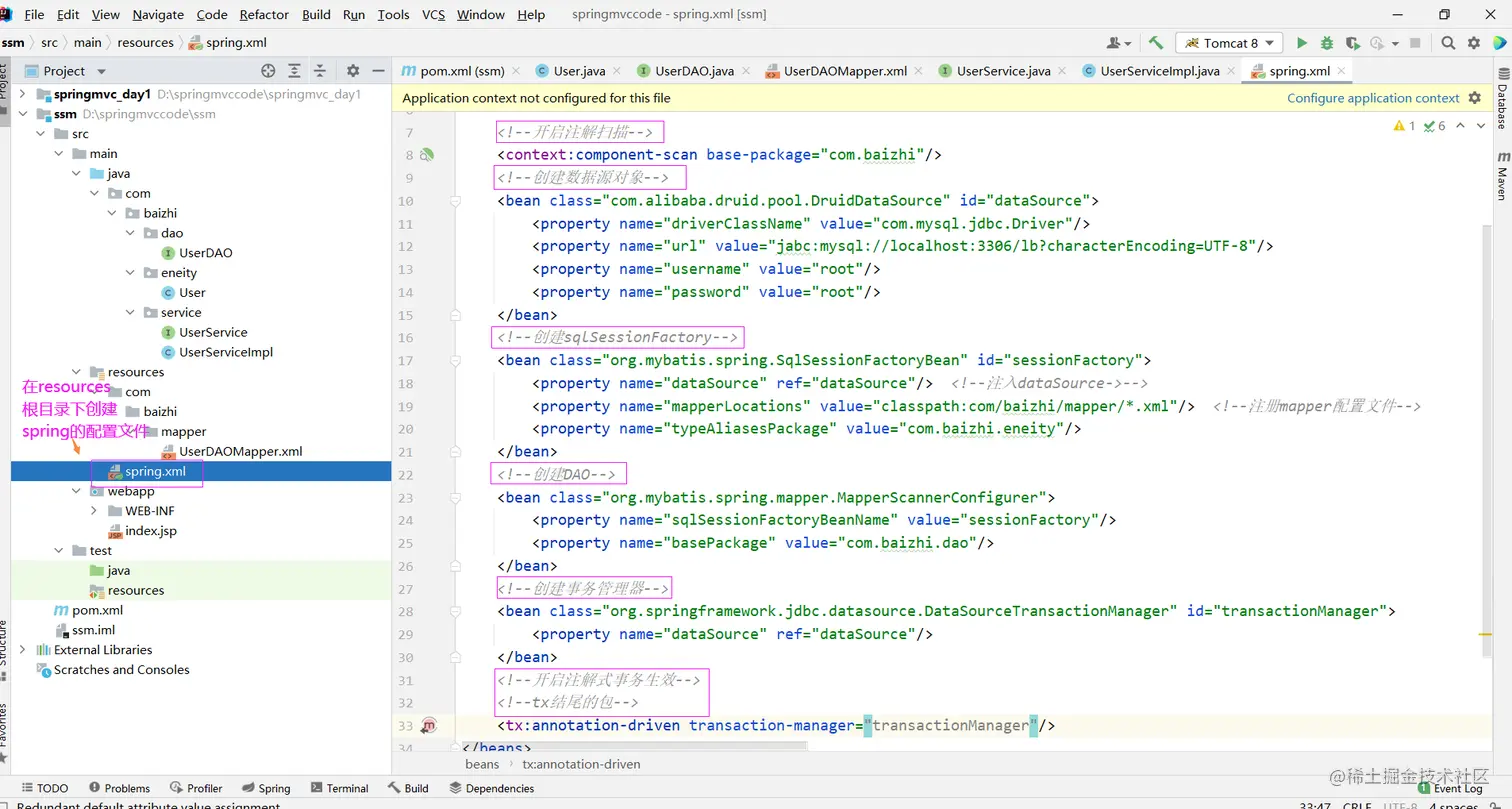Open the Problems tool window
The image size is (1512, 809).
pos(119,788)
